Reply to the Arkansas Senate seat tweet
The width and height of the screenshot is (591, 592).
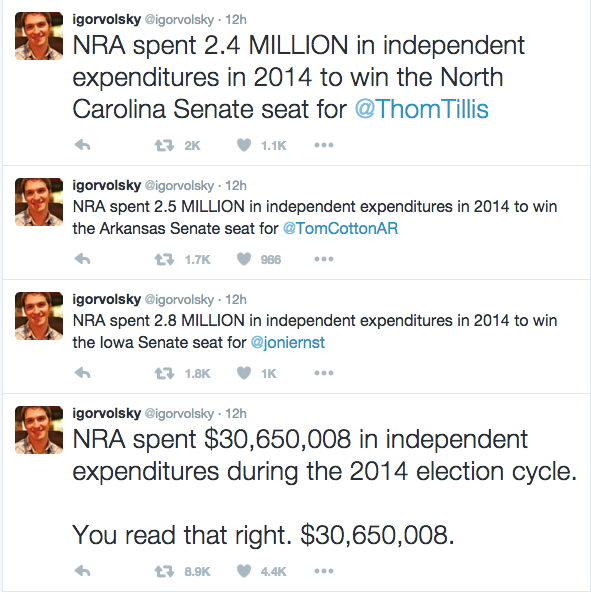pyautogui.click(x=83, y=259)
